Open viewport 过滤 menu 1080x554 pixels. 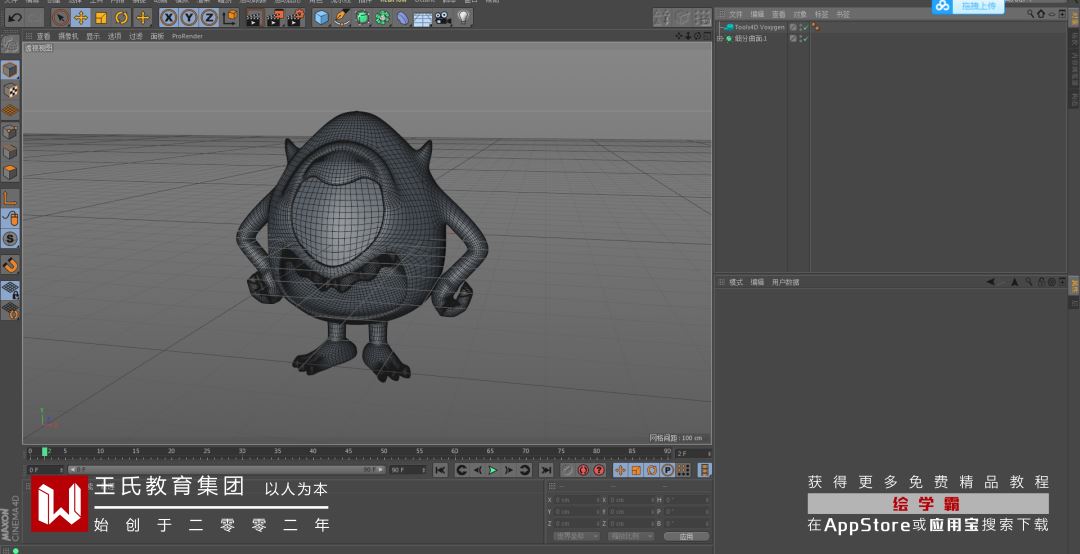(136, 36)
